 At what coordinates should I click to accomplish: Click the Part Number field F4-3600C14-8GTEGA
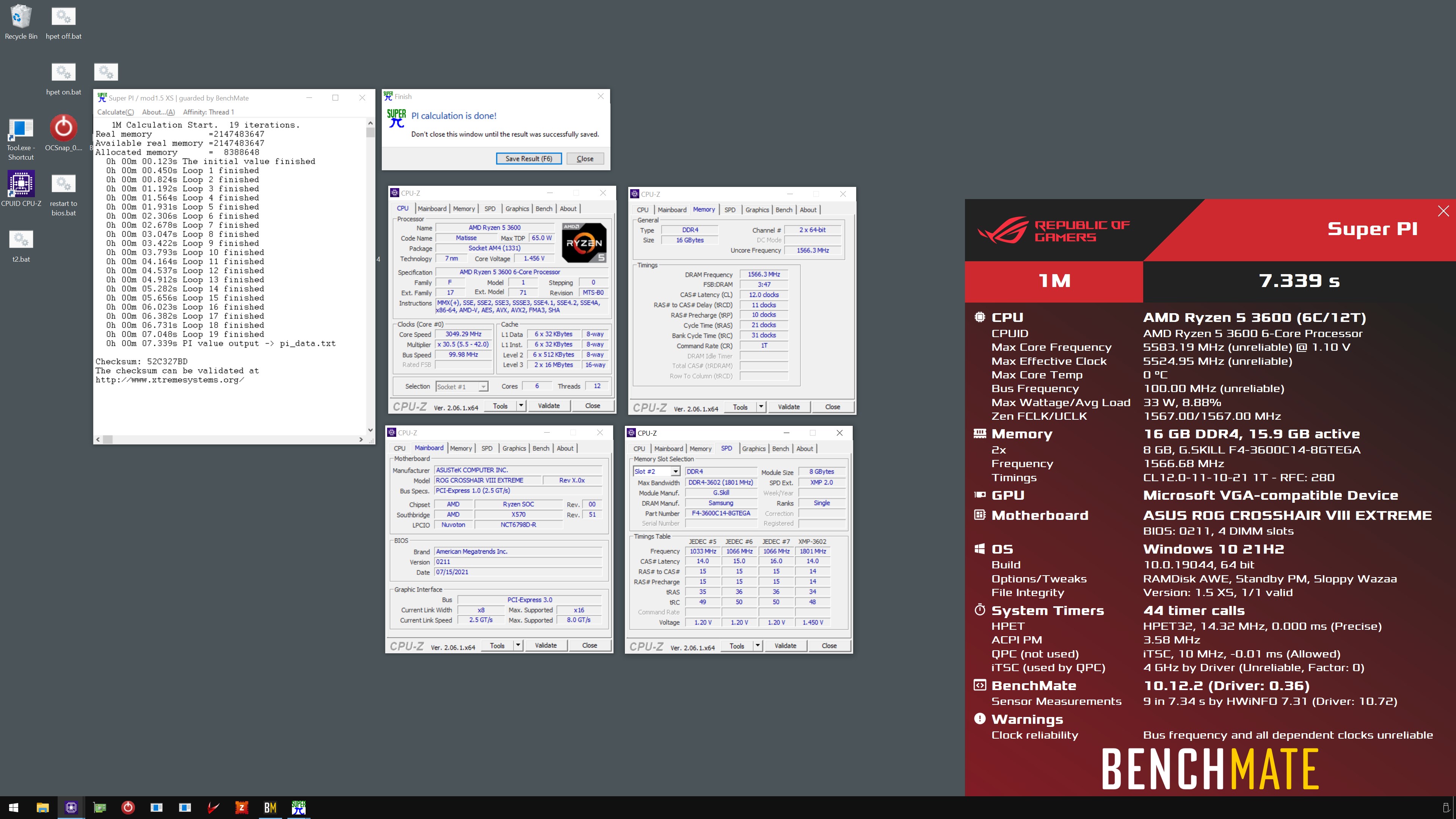pos(721,513)
